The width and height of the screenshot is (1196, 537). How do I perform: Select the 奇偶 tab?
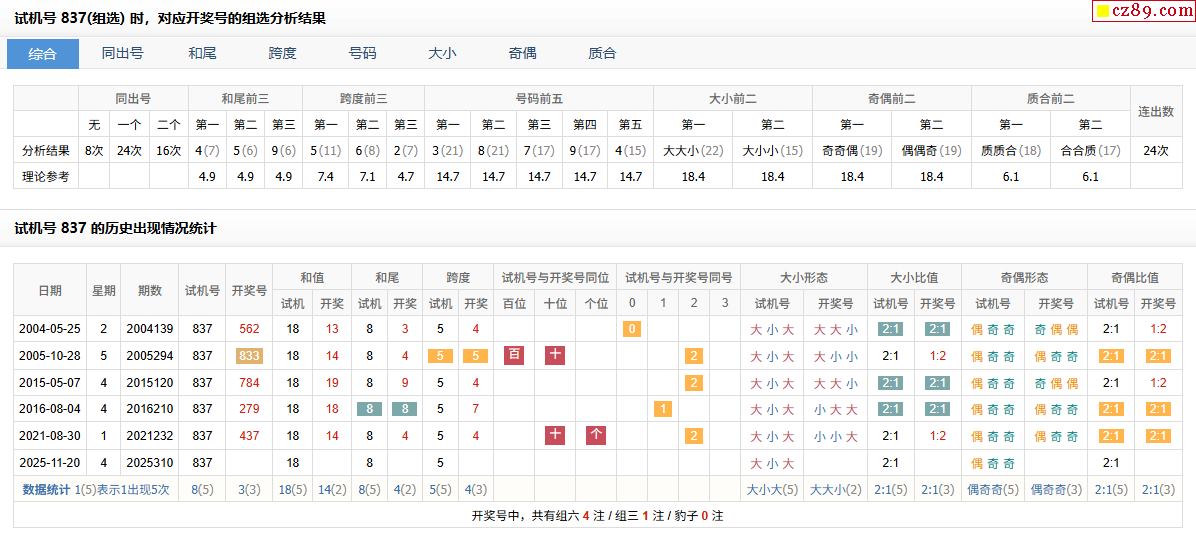[x=522, y=54]
